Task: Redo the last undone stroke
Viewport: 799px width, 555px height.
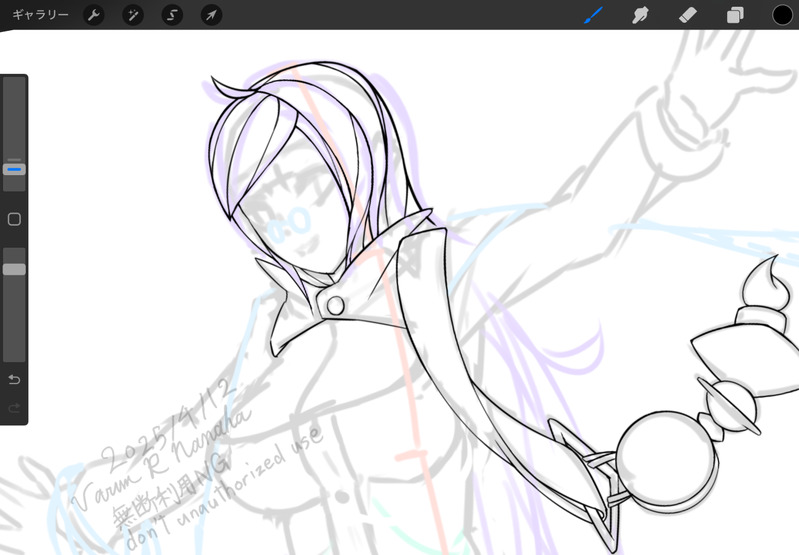Action: click(x=14, y=408)
